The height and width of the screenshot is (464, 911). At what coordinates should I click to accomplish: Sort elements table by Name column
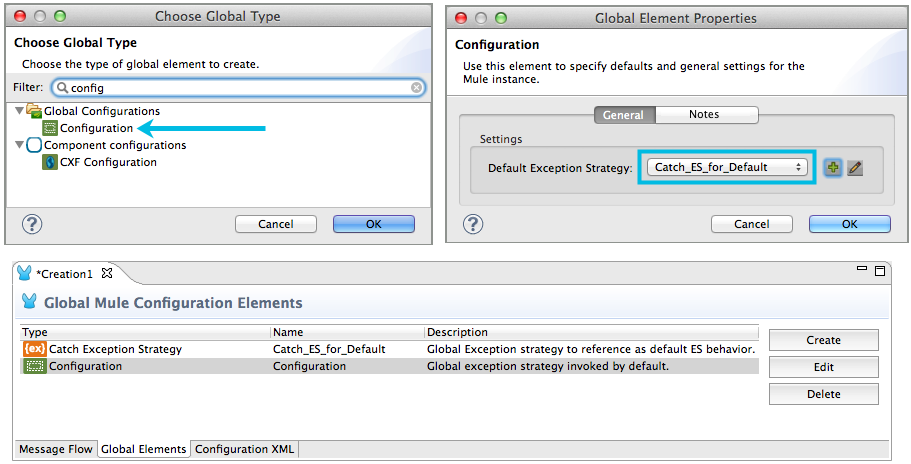coord(347,332)
